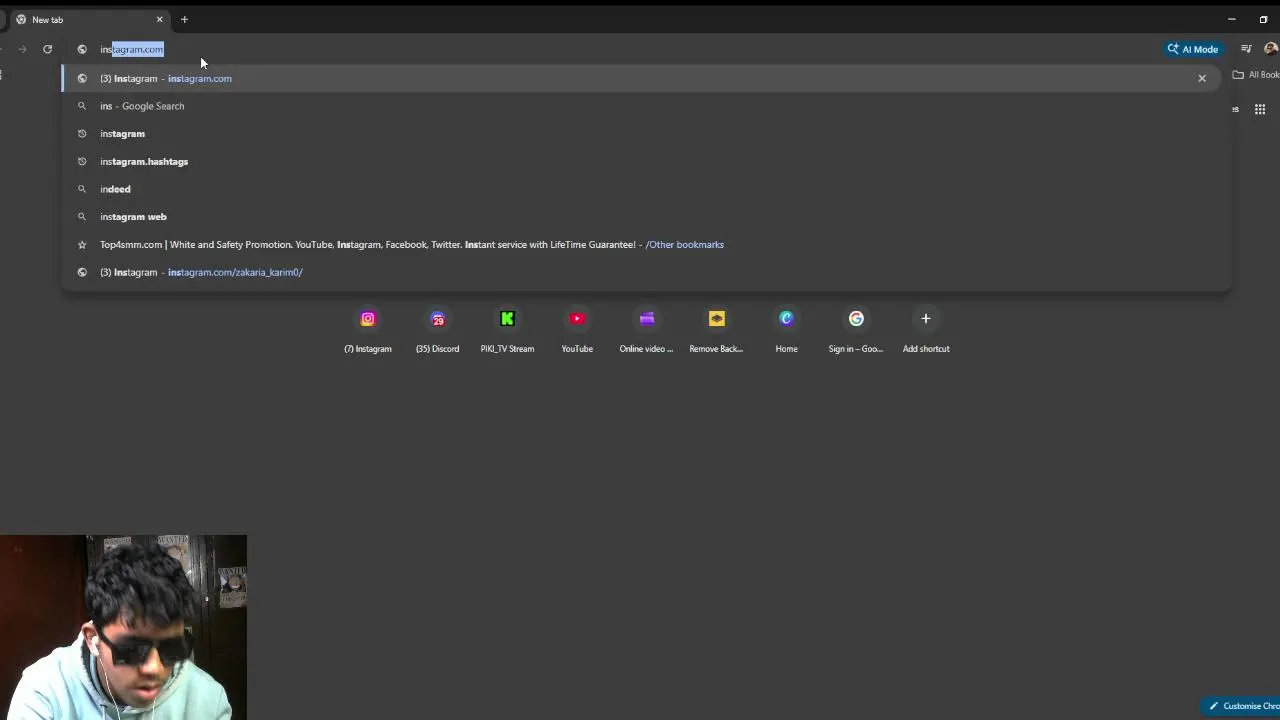Click the profile avatar icon
1280x720 pixels.
(x=1271, y=49)
